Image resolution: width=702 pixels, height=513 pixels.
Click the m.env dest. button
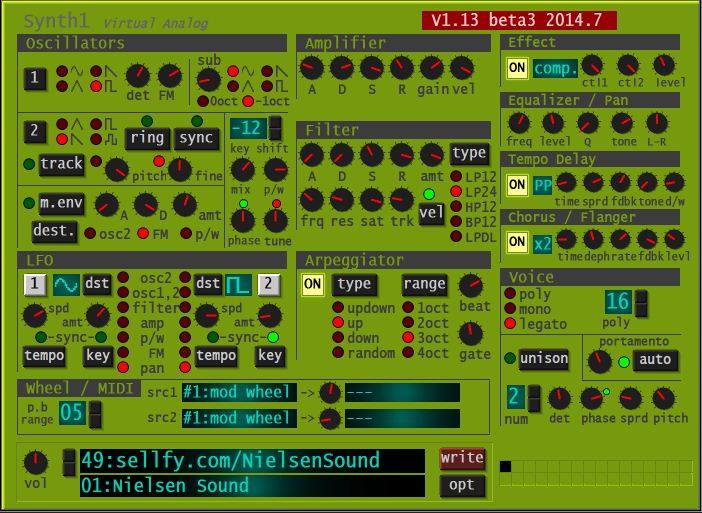point(54,231)
